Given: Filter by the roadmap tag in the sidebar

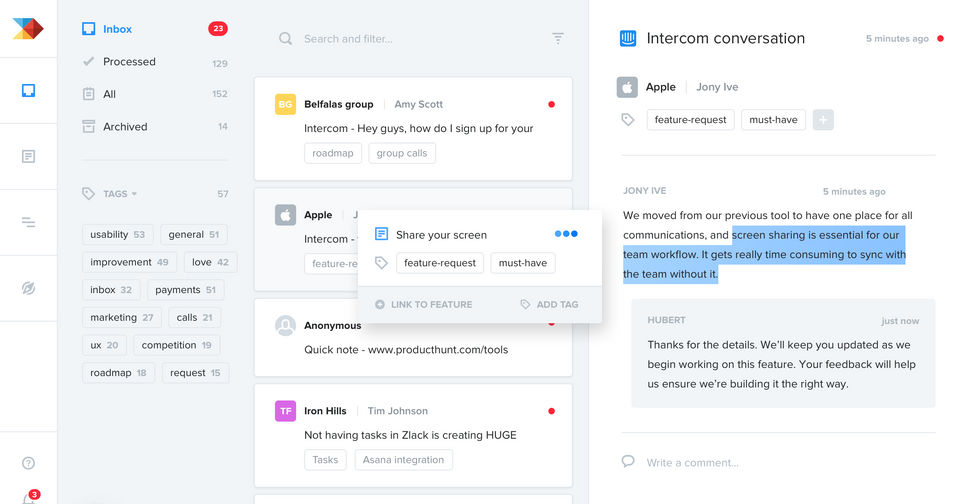Looking at the screenshot, I should click(118, 372).
